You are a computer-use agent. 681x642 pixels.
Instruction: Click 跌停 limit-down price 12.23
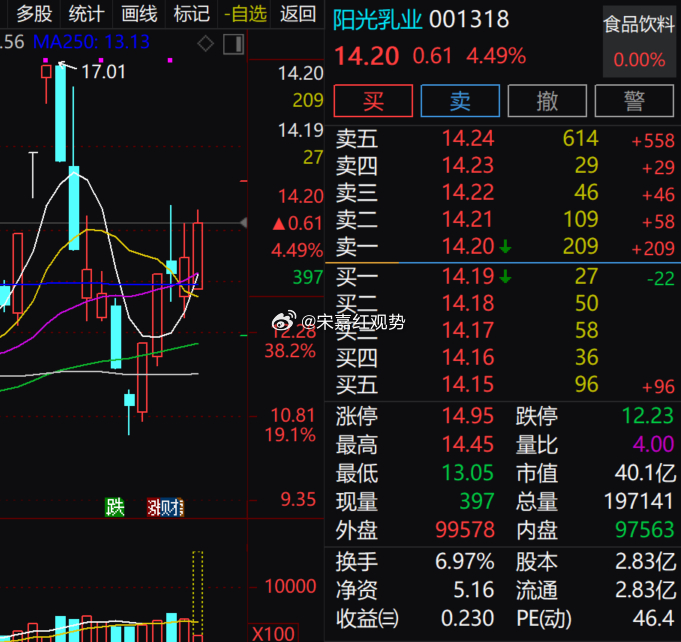click(648, 416)
